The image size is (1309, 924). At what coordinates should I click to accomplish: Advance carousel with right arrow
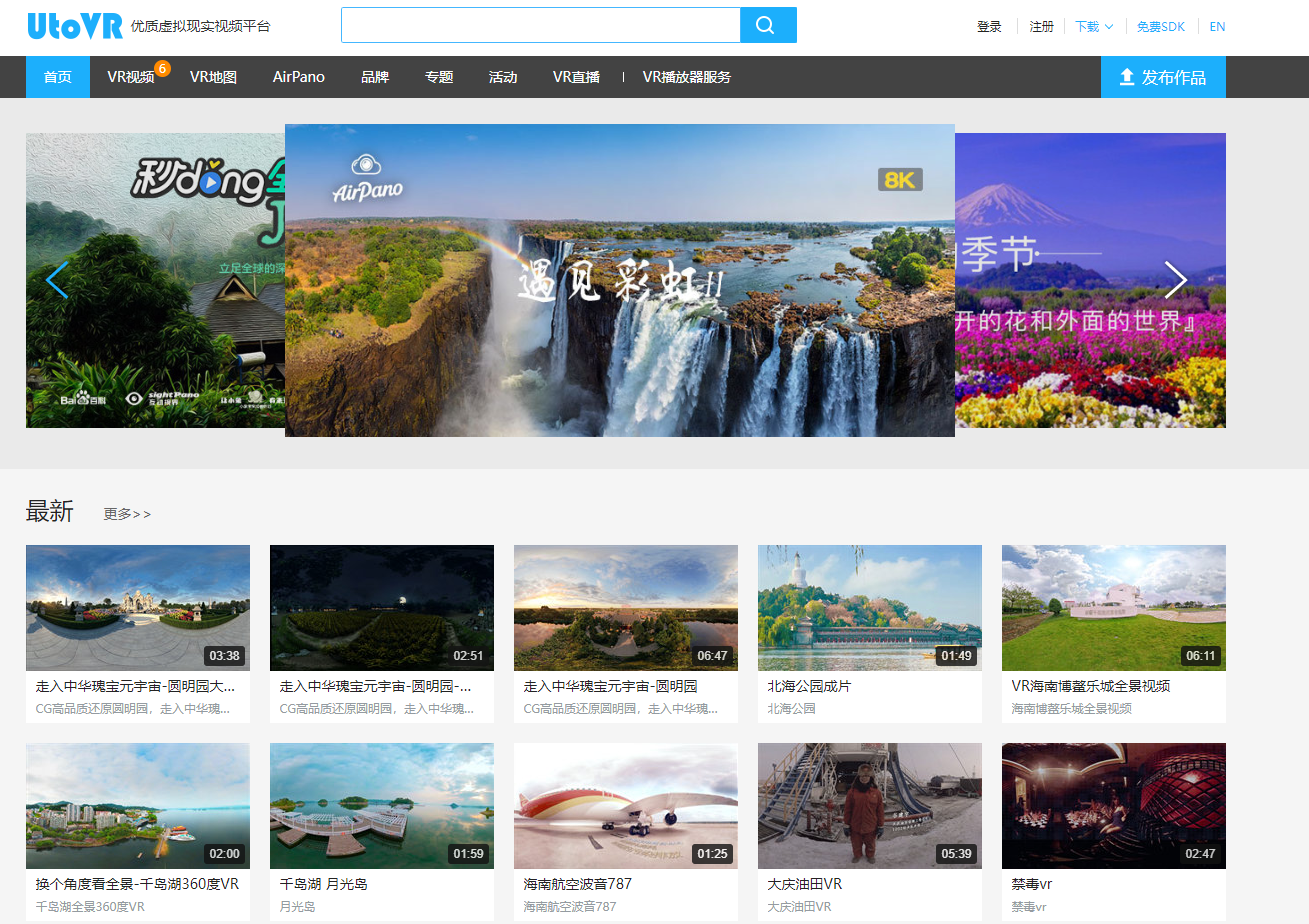(x=1176, y=280)
